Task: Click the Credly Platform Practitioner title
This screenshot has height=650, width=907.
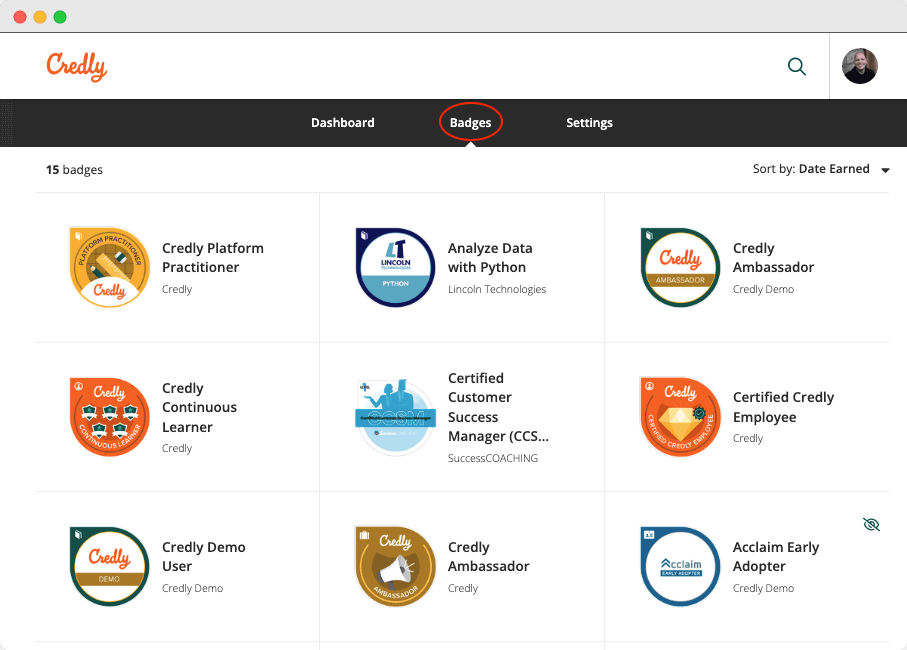Action: 213,257
